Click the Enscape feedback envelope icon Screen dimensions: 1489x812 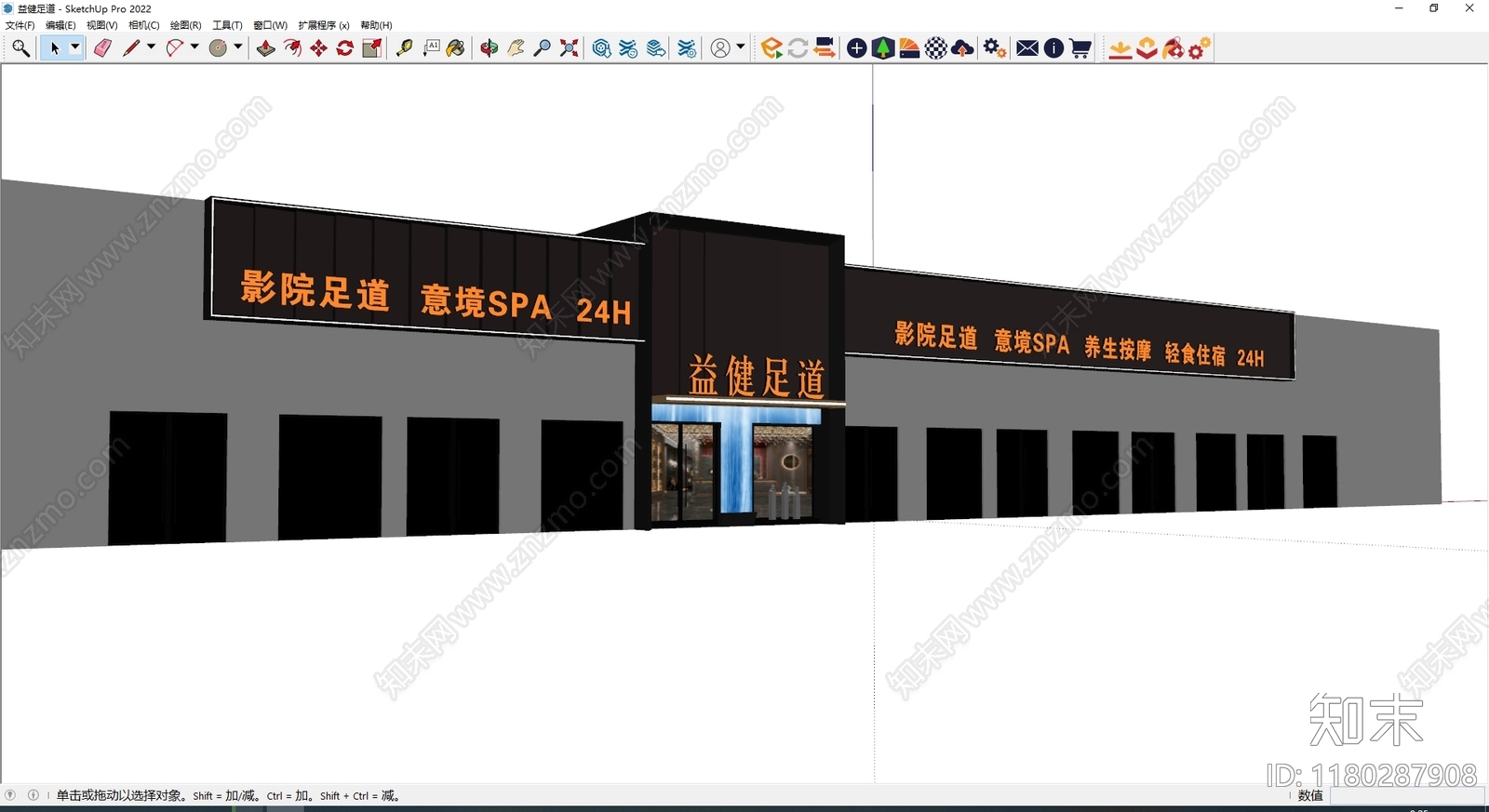pos(1027,48)
